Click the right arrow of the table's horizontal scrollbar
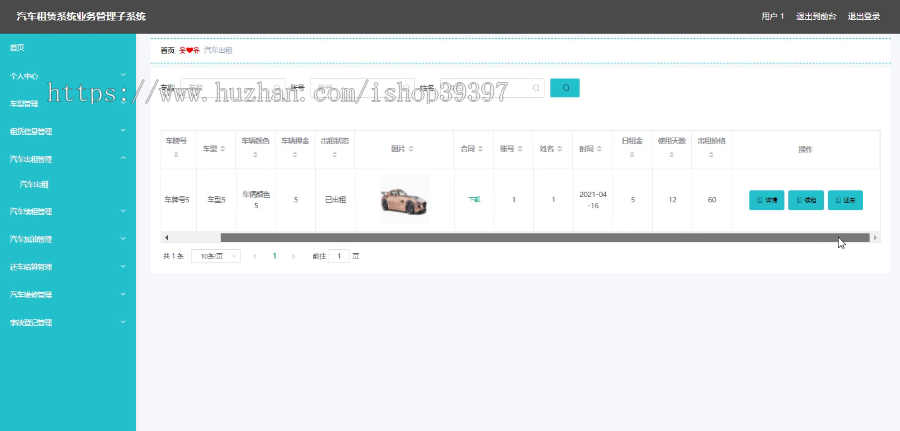 pos(875,237)
